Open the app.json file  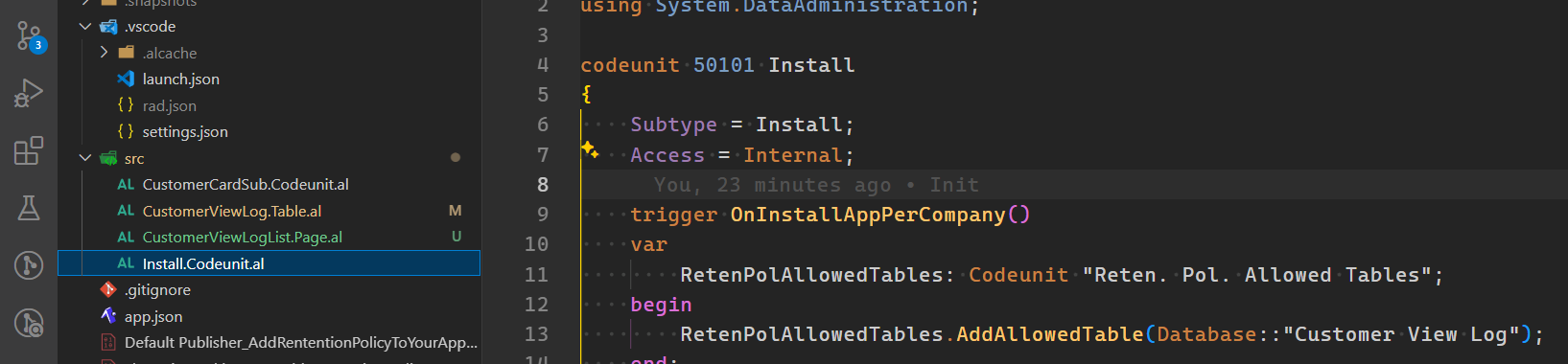coord(153,316)
